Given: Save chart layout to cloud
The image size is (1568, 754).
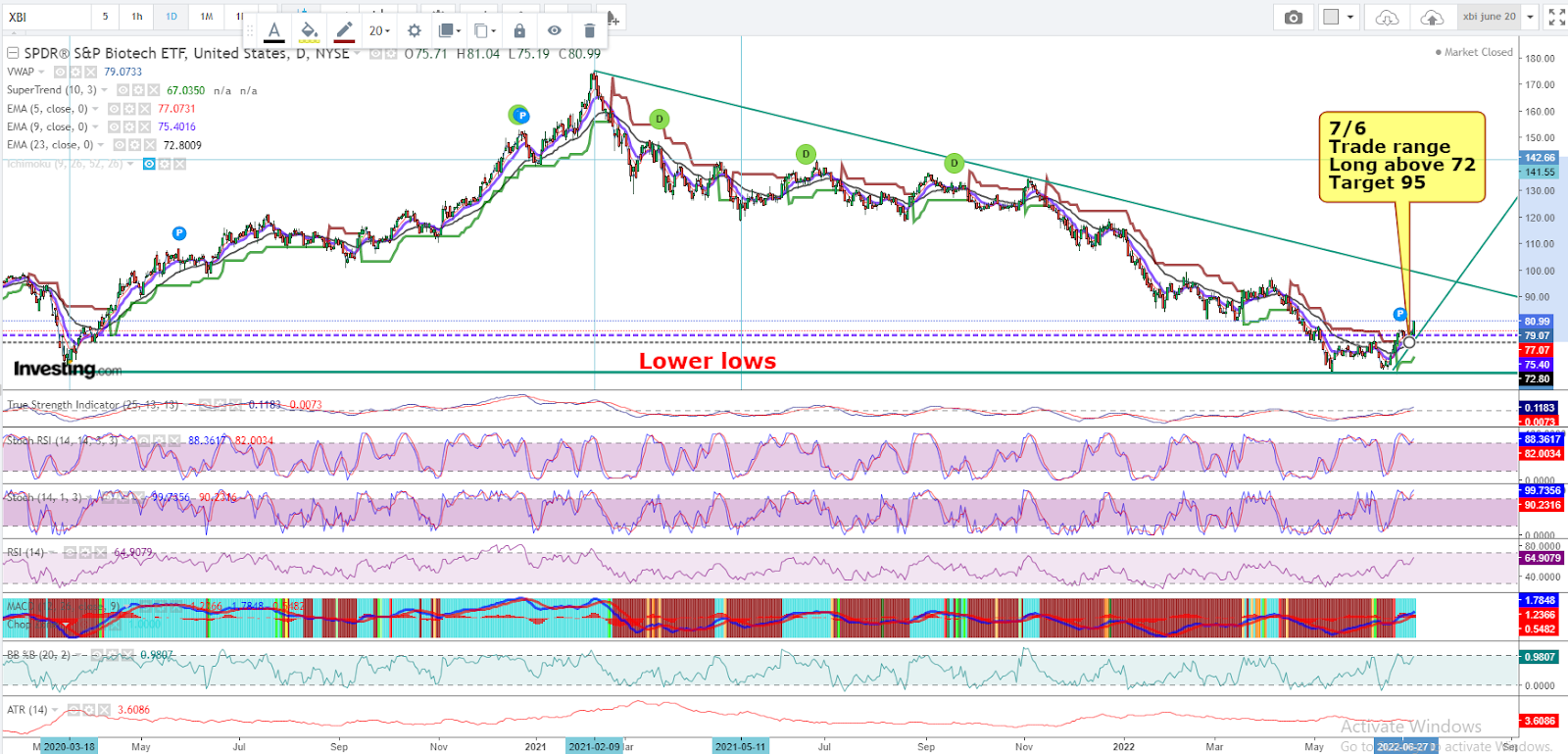Looking at the screenshot, I should pos(1432,17).
